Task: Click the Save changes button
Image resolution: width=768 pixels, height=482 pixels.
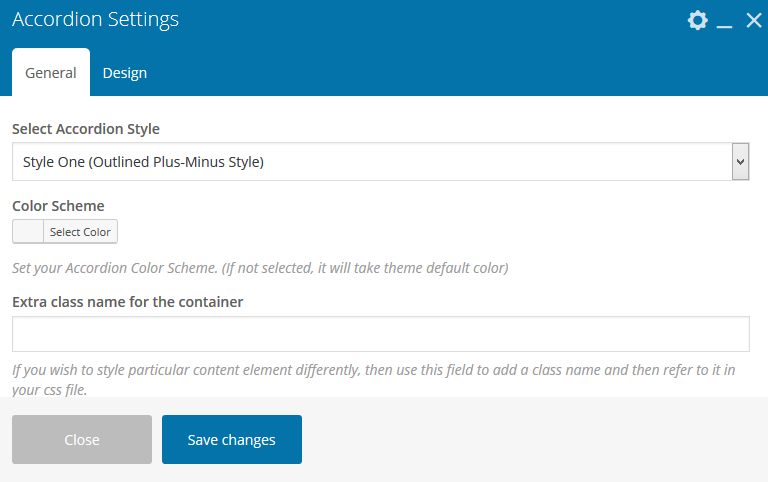Action: coord(232,440)
